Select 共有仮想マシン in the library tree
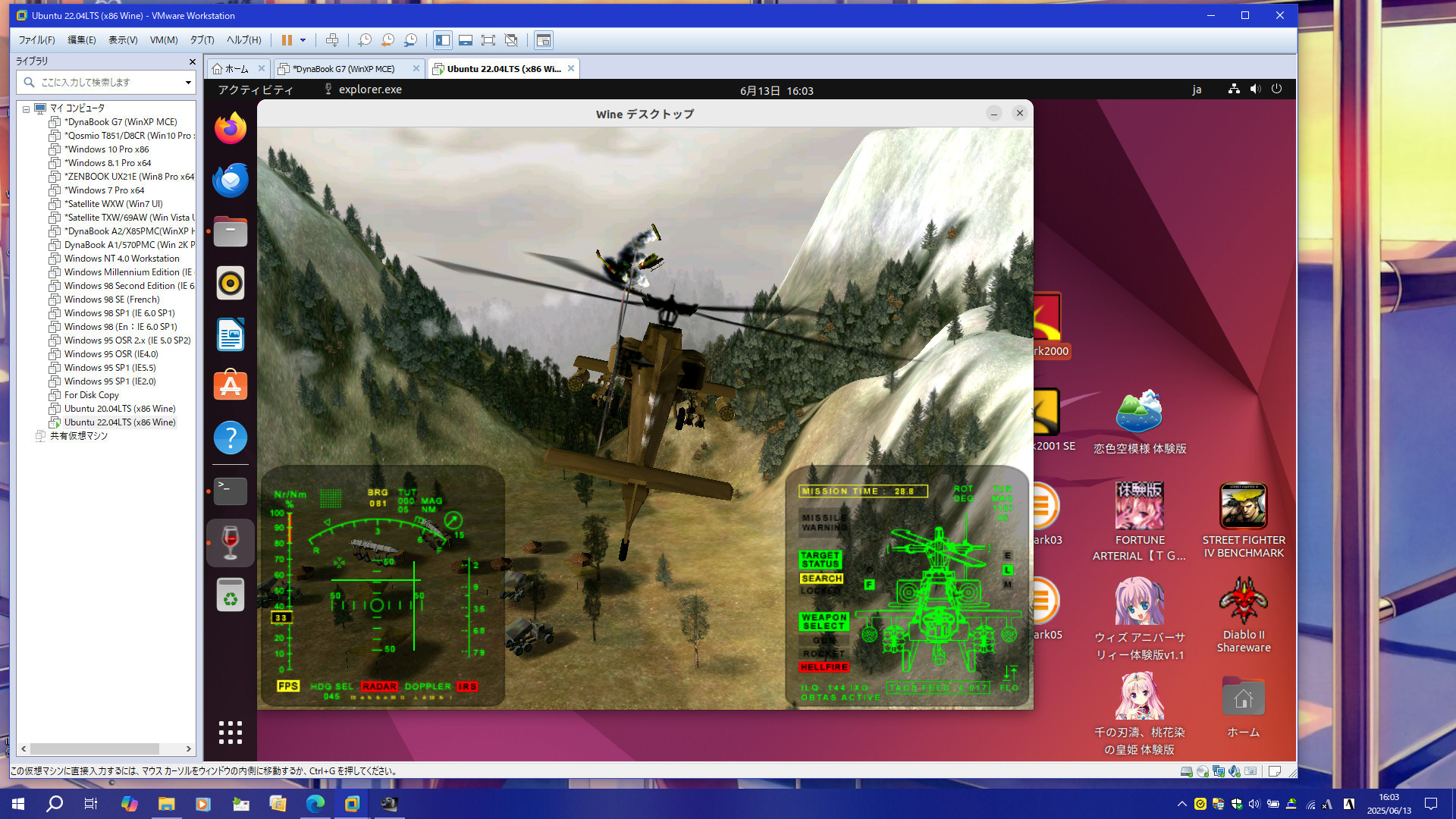 pos(78,436)
